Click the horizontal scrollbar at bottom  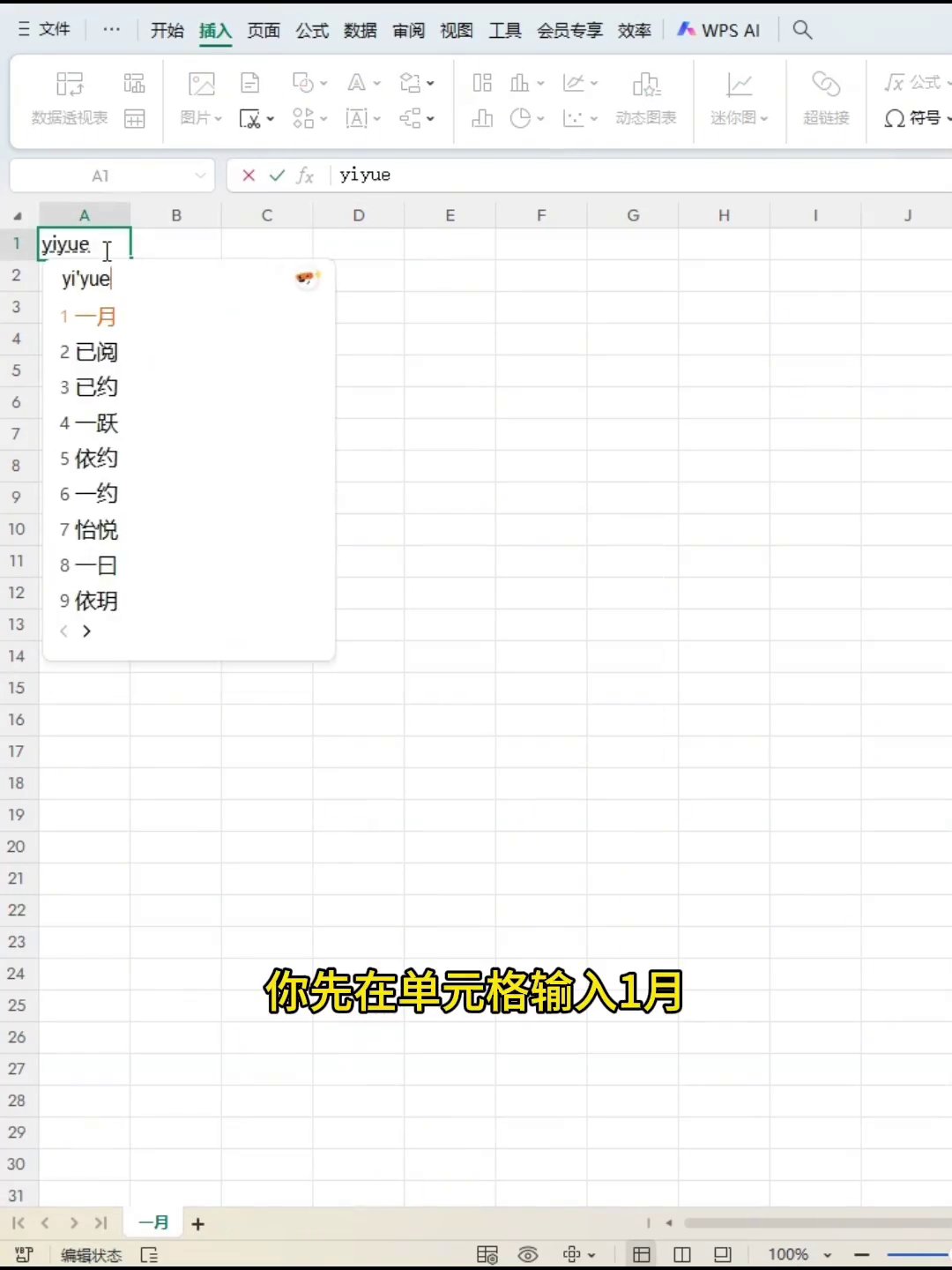(x=817, y=1223)
